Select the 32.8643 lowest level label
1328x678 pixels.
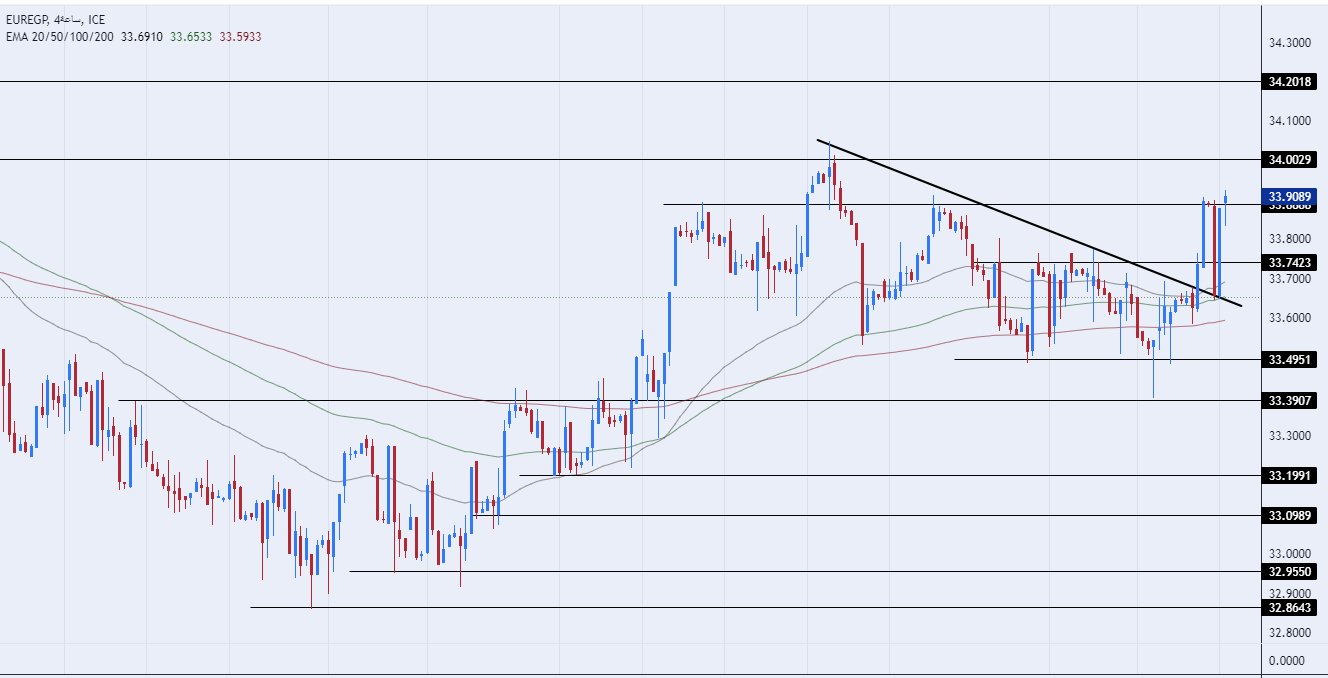[1289, 608]
